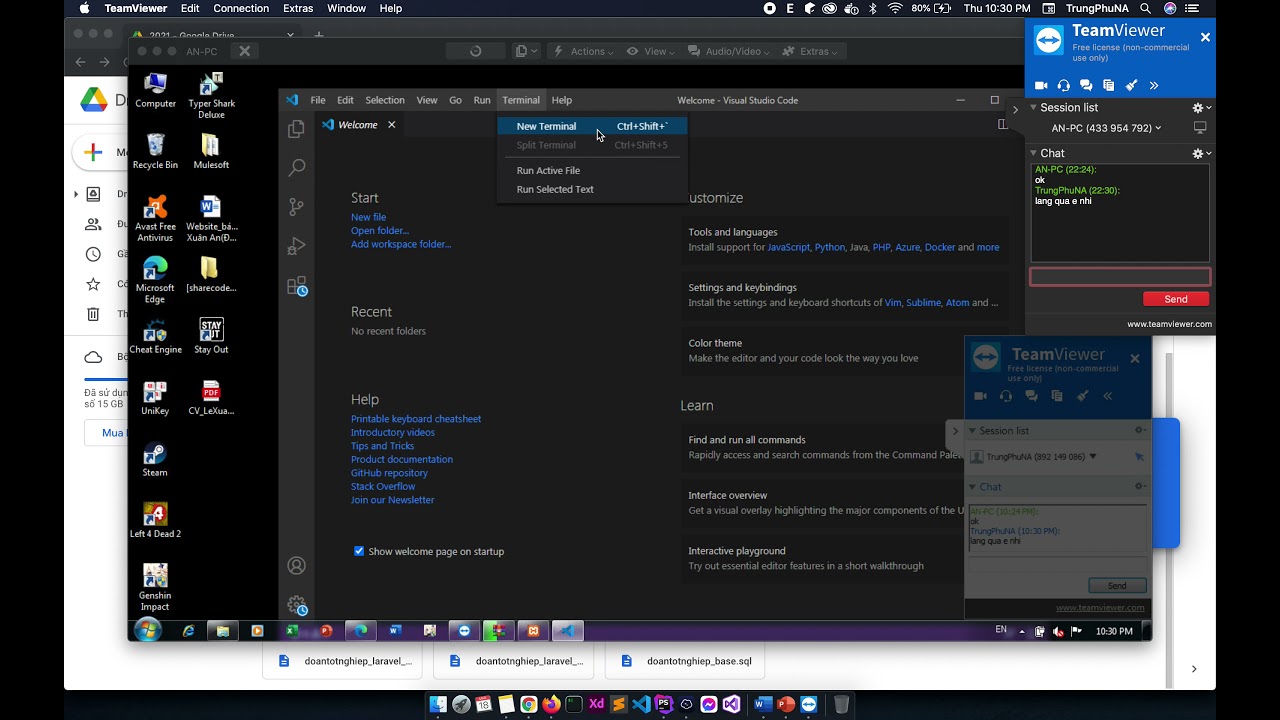
Task: Open file transfer icon in TeamViewer panel
Action: point(1109,86)
